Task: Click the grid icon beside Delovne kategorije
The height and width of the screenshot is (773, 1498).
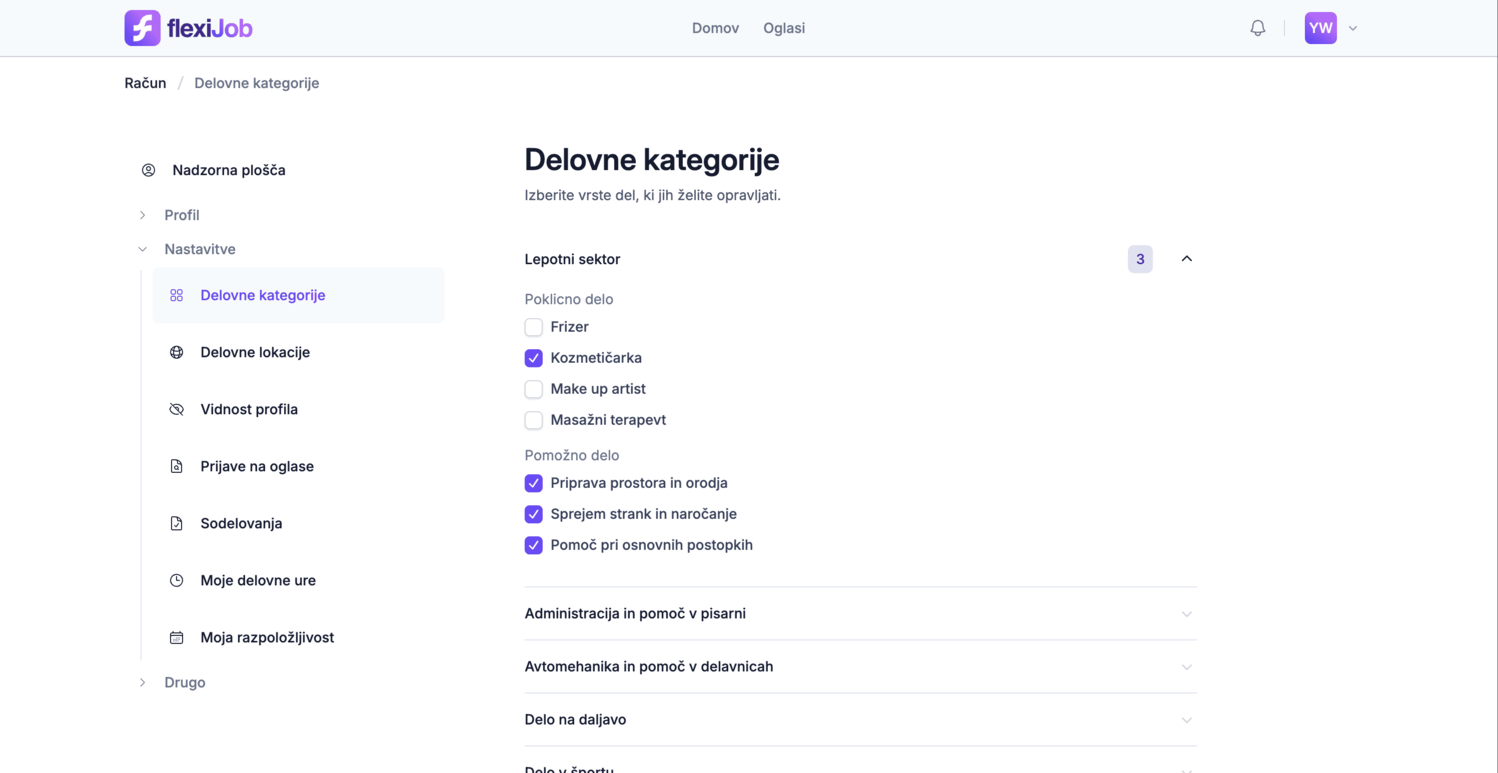Action: point(176,295)
